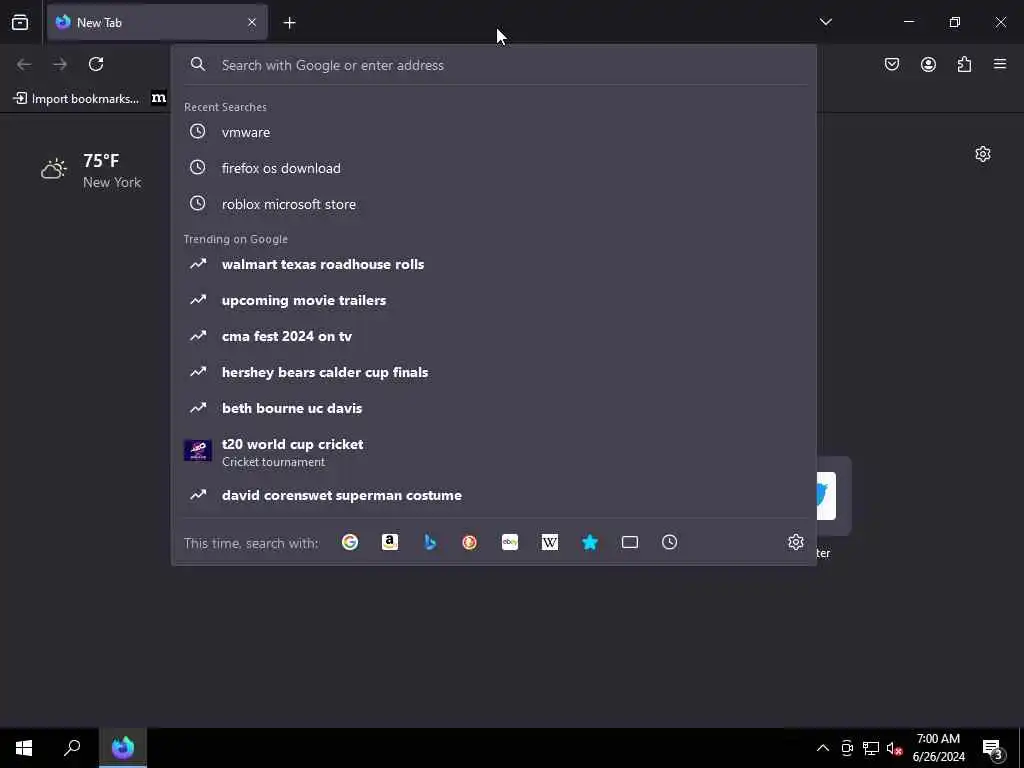This screenshot has width=1024, height=768.
Task: Search with Bing one-off engine icon
Action: pos(430,542)
